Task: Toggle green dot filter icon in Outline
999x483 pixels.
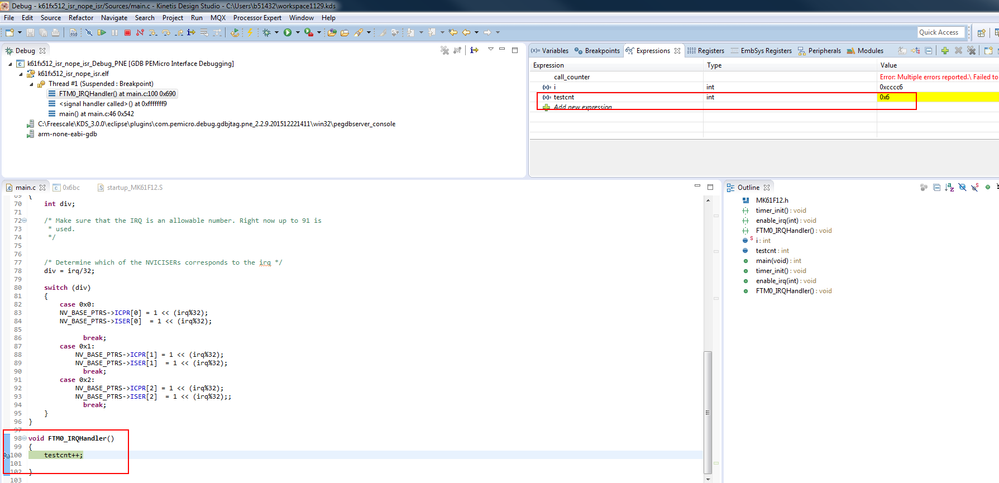Action: click(988, 187)
